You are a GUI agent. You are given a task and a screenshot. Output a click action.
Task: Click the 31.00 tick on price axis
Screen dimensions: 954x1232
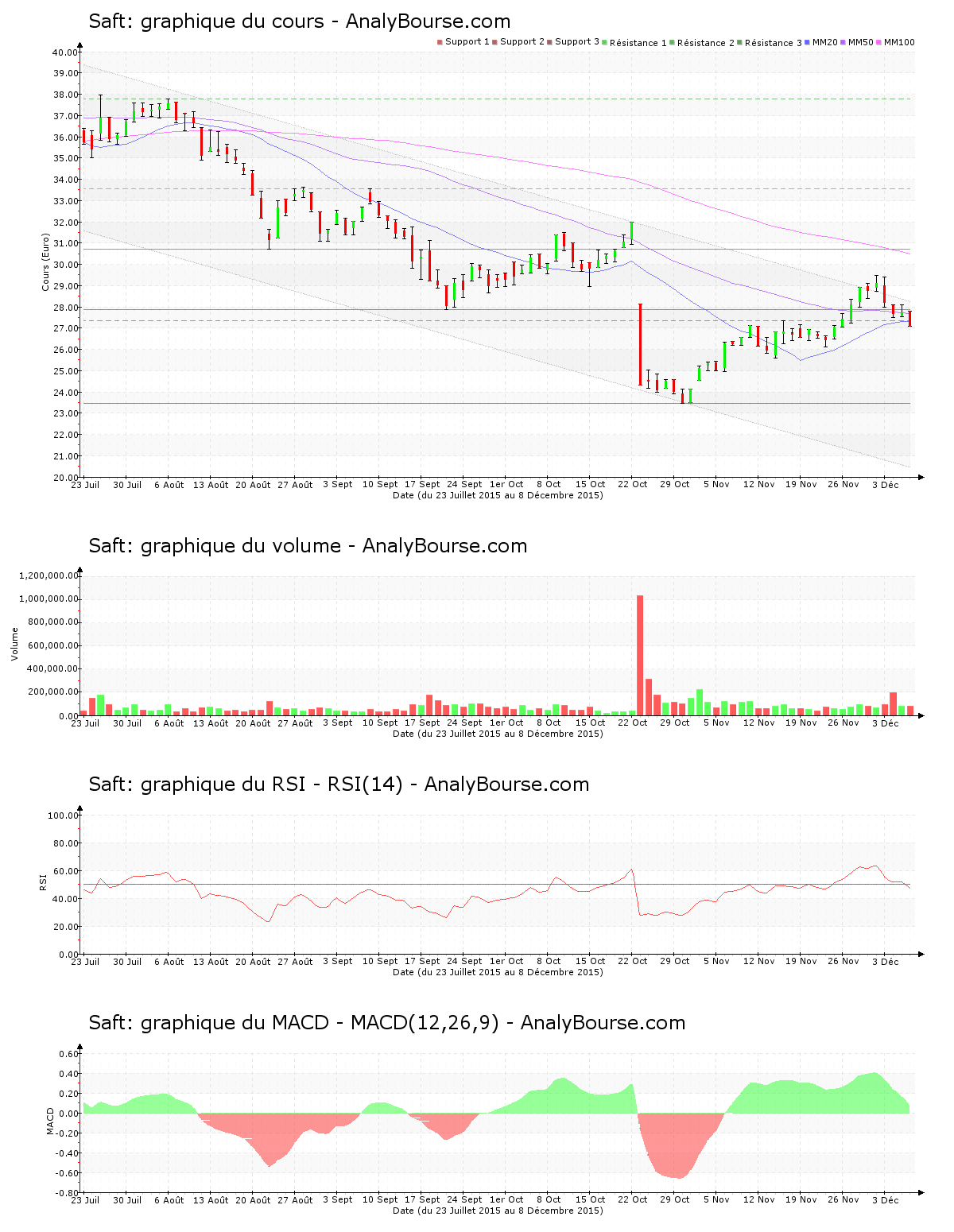[x=66, y=243]
